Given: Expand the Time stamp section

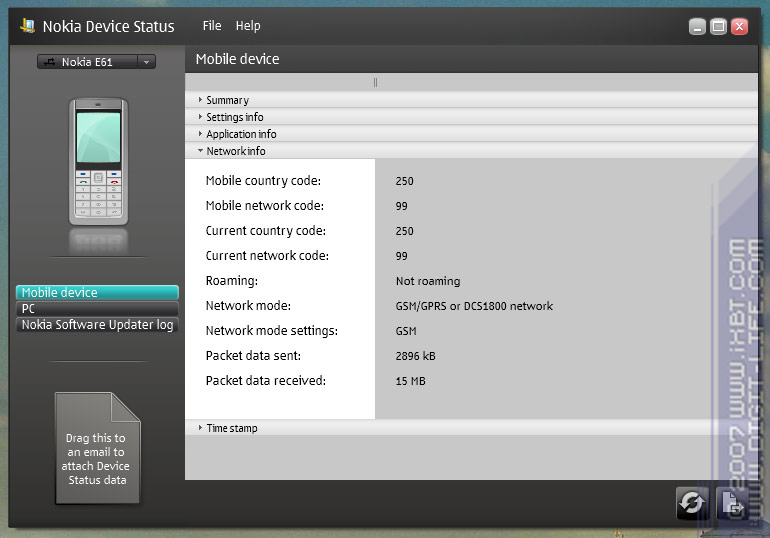Looking at the screenshot, I should 471,428.
